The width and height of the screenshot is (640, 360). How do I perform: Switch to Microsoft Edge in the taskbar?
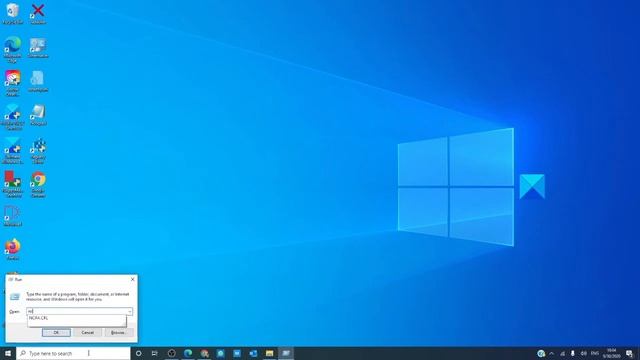pyautogui.click(x=188, y=353)
